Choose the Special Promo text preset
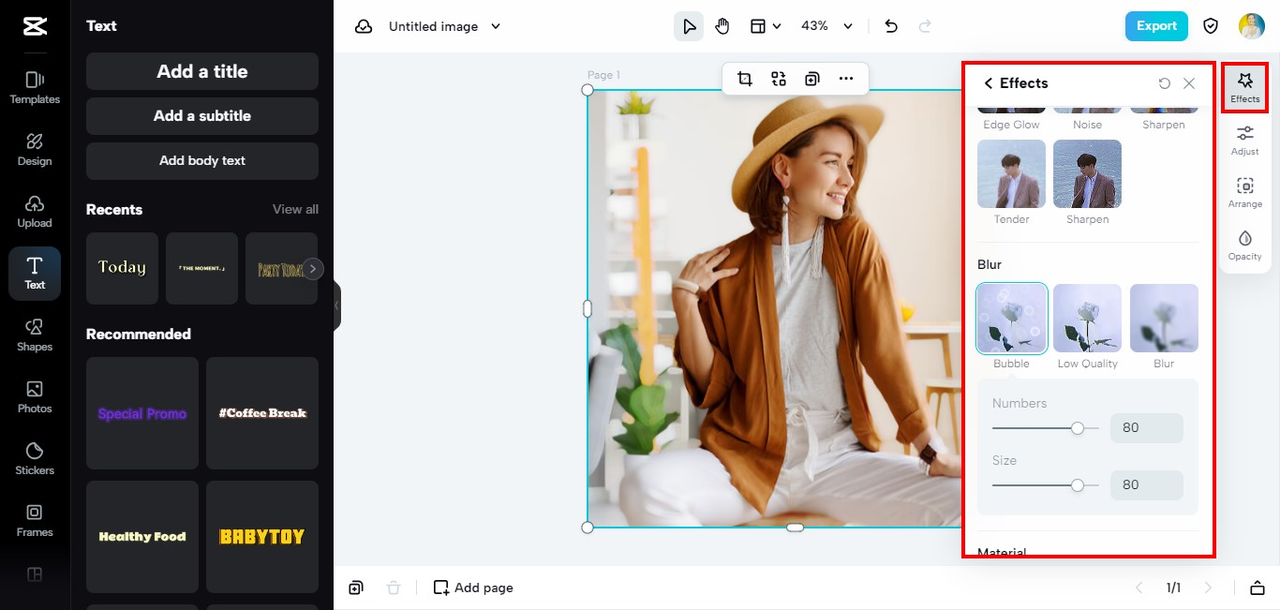This screenshot has height=610, width=1280. pos(142,413)
